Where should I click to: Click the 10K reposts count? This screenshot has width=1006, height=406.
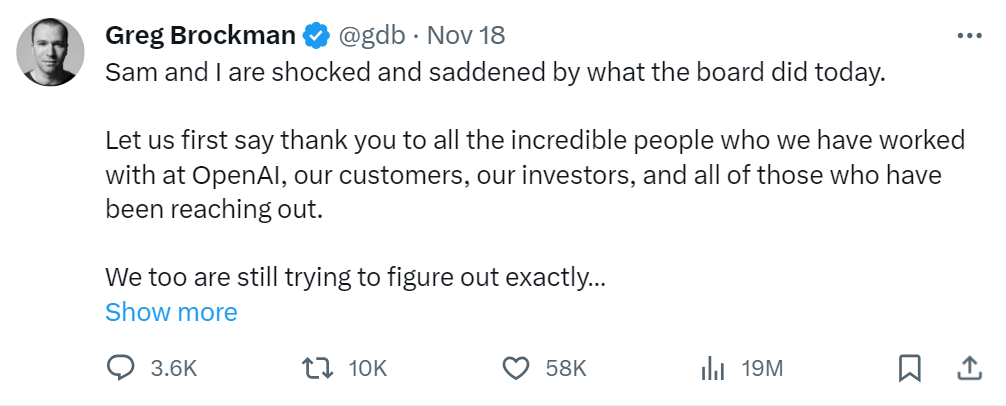(367, 368)
